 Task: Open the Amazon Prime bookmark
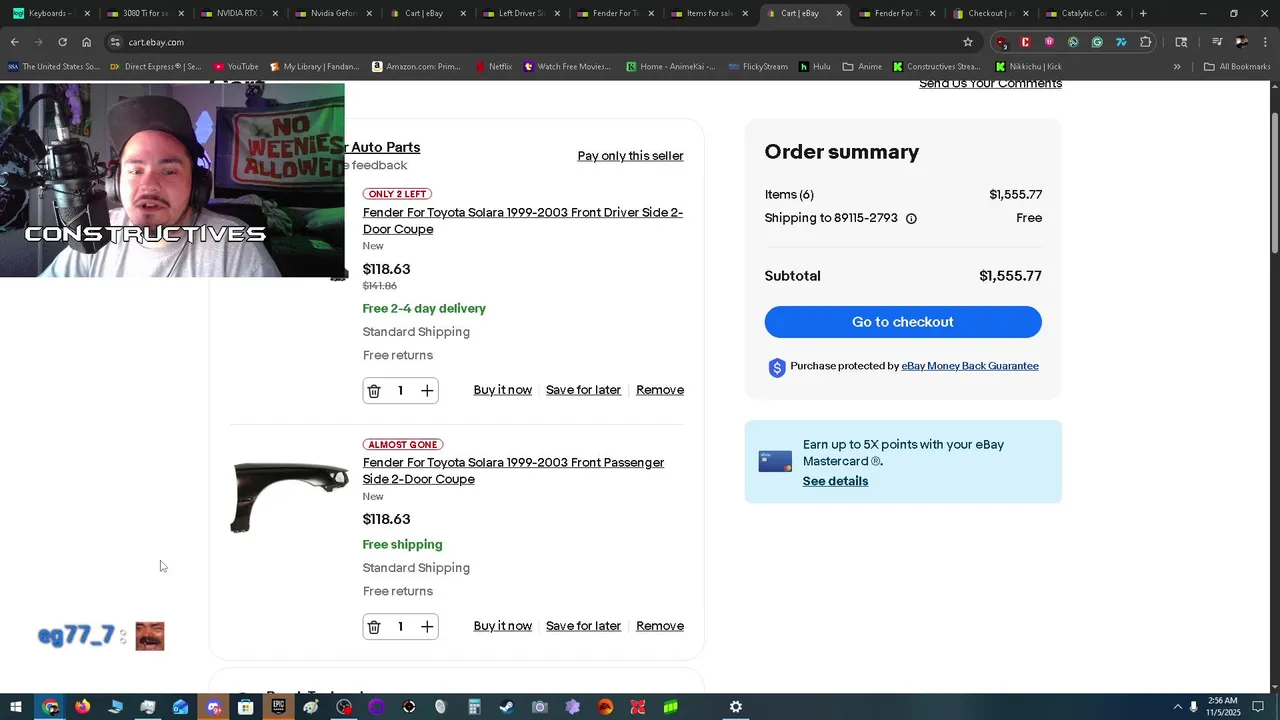point(416,67)
